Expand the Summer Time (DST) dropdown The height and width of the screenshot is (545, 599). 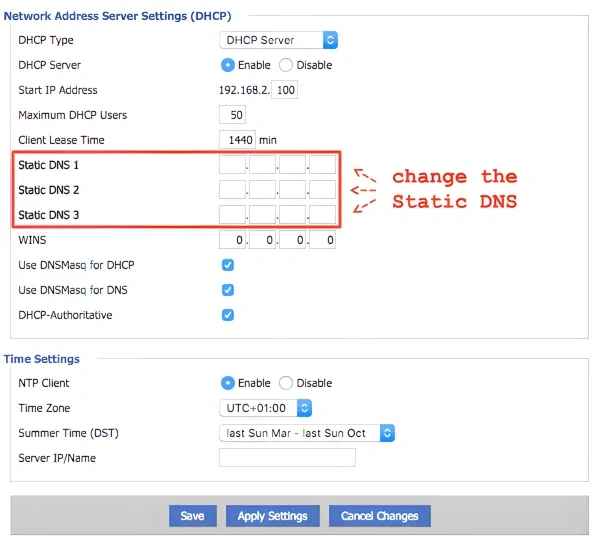click(x=307, y=433)
